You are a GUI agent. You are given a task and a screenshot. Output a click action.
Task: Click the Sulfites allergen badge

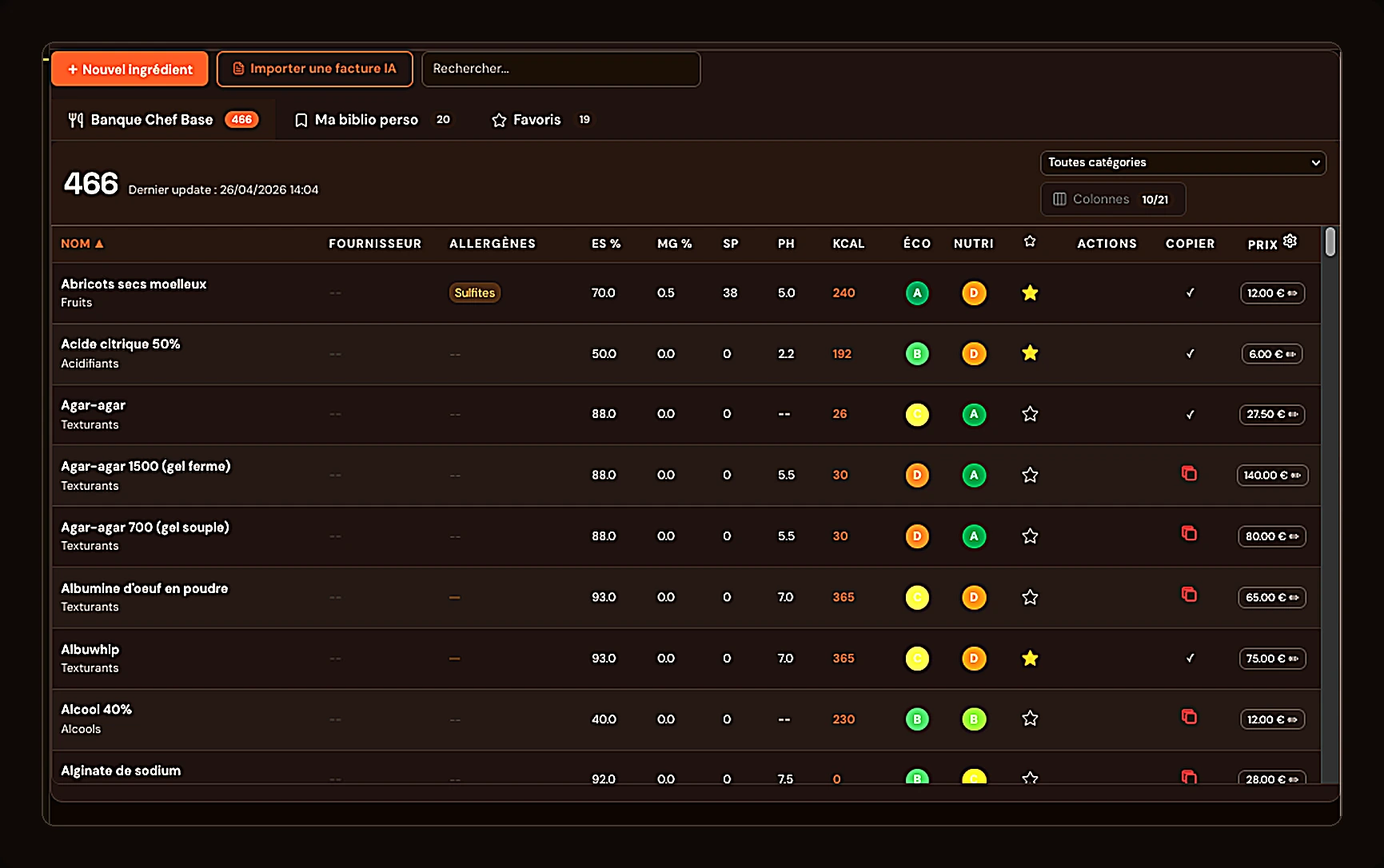coord(475,293)
